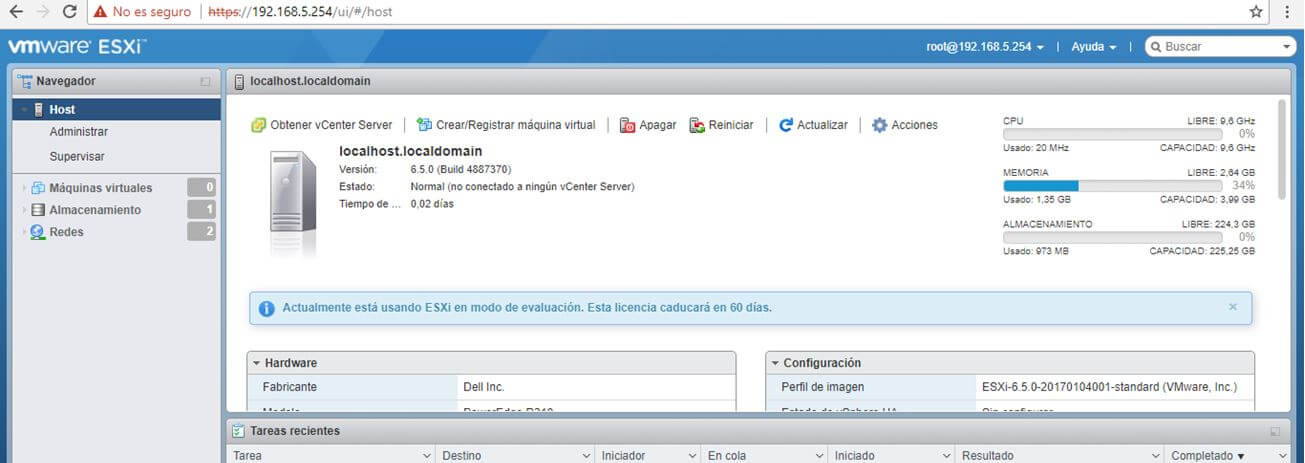Expand Redes tree node
This screenshot has width=1305, height=463.
pos(24,232)
